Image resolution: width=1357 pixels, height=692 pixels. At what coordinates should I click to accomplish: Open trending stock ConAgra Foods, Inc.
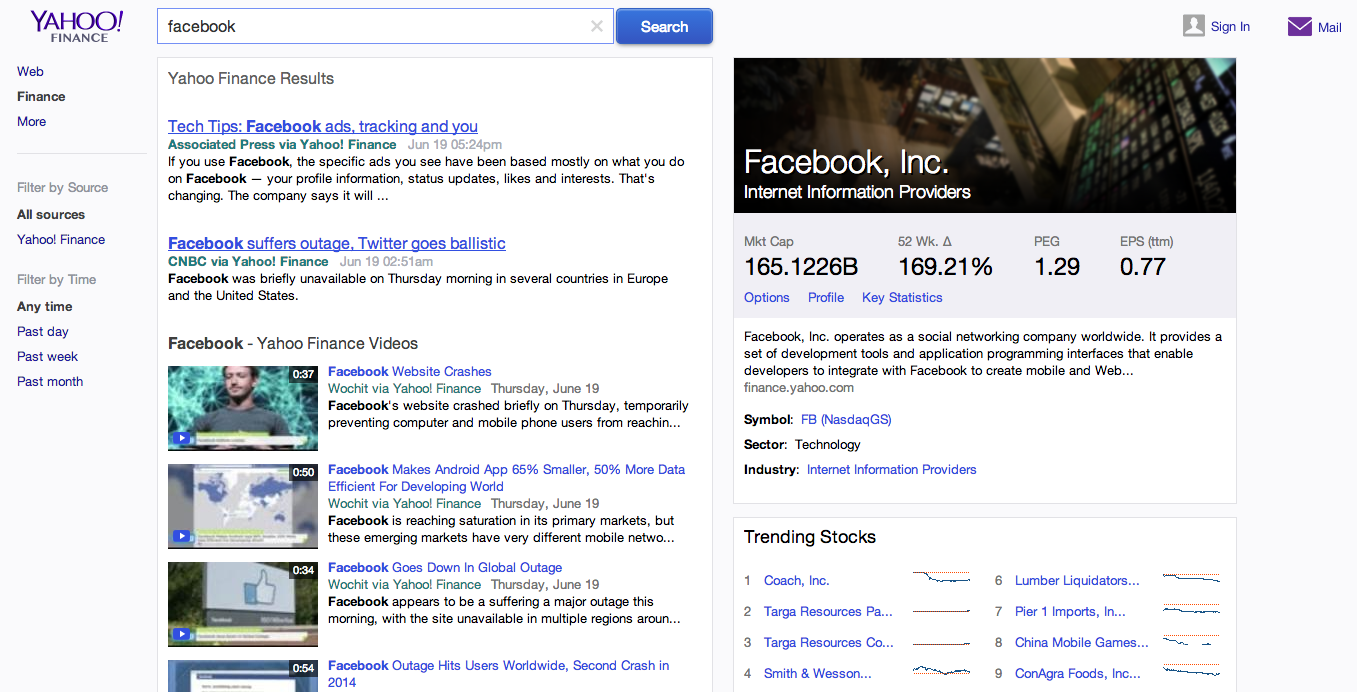[1078, 673]
